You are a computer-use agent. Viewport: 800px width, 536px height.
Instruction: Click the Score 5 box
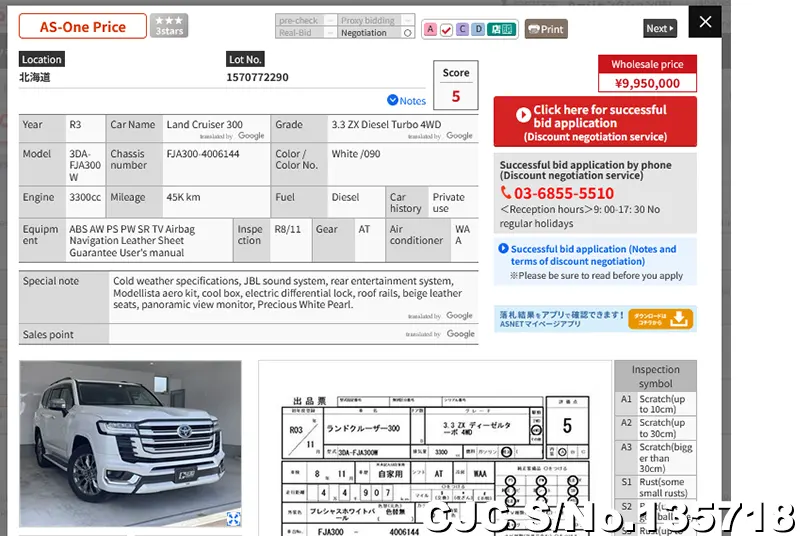[456, 85]
